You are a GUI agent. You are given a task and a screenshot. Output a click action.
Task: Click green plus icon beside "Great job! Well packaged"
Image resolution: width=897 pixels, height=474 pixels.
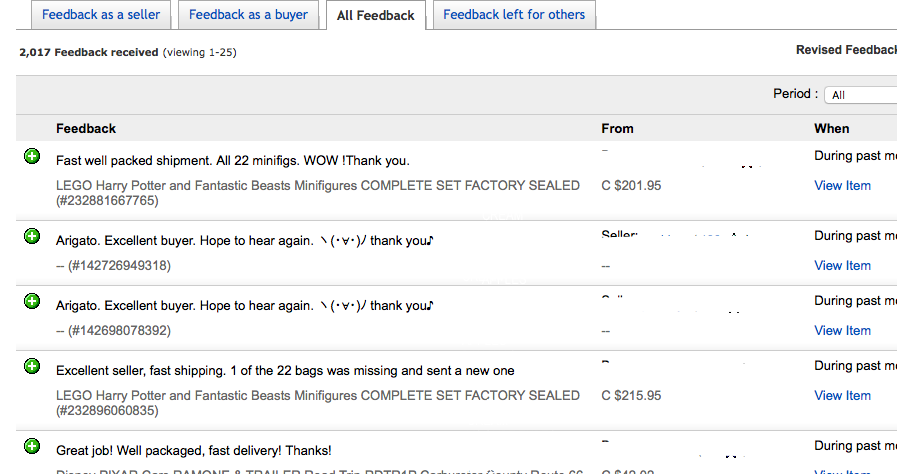[x=32, y=446]
